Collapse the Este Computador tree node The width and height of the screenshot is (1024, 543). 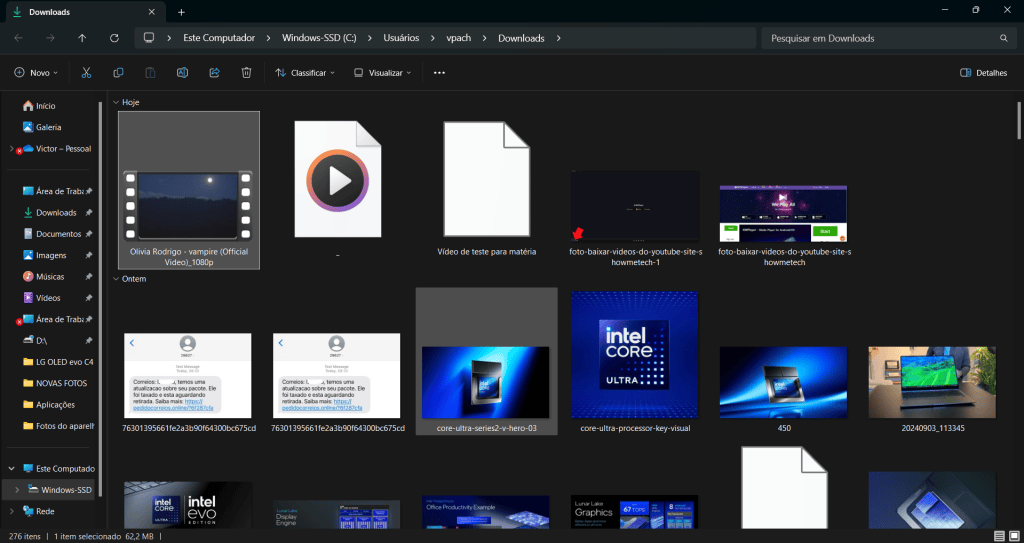[11, 469]
